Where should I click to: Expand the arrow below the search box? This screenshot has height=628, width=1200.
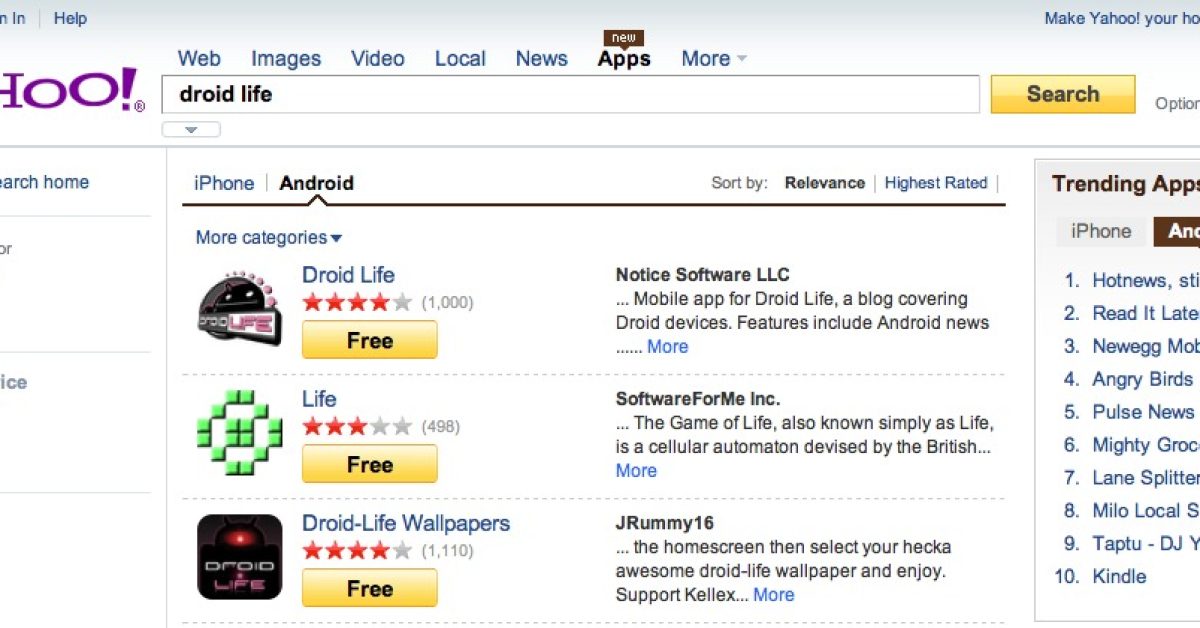click(x=191, y=130)
